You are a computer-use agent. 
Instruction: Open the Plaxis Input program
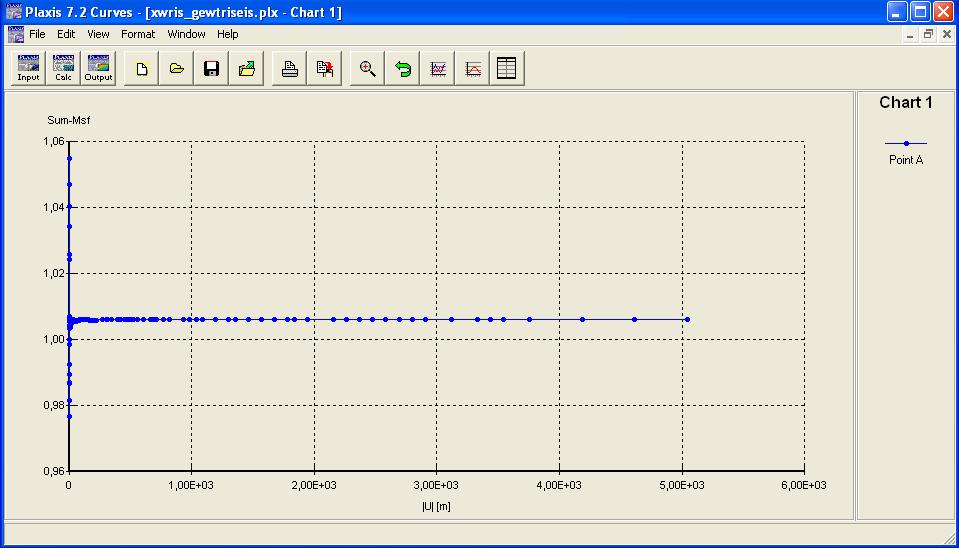(x=28, y=68)
